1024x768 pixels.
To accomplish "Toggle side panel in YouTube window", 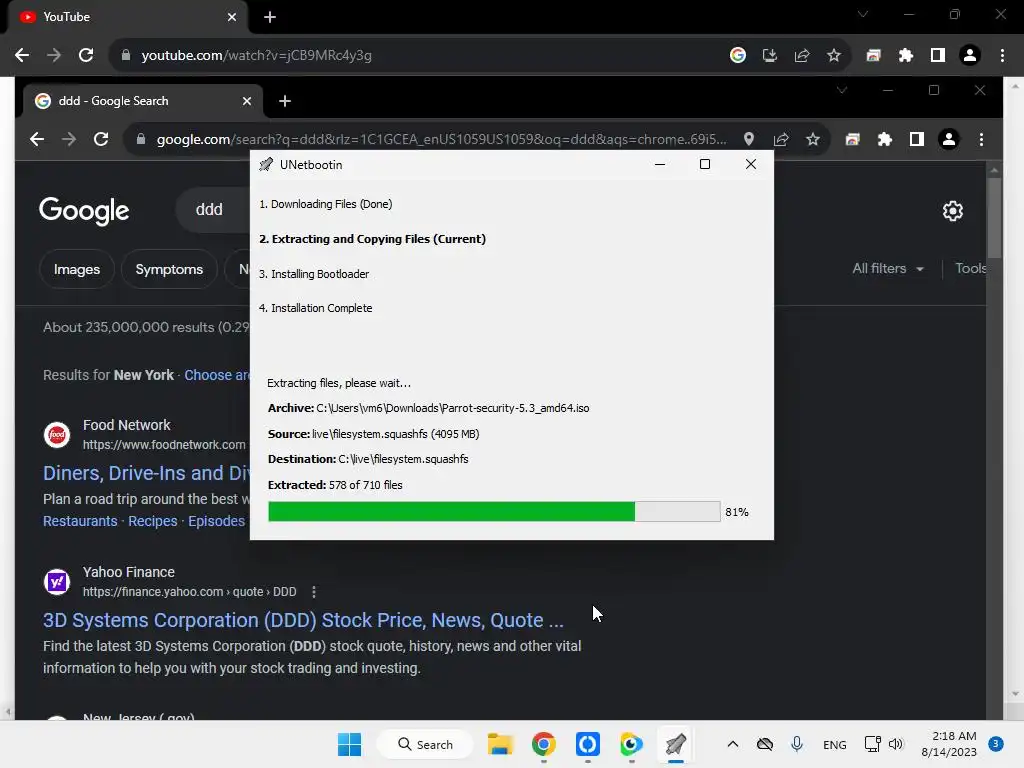I will click(x=937, y=56).
